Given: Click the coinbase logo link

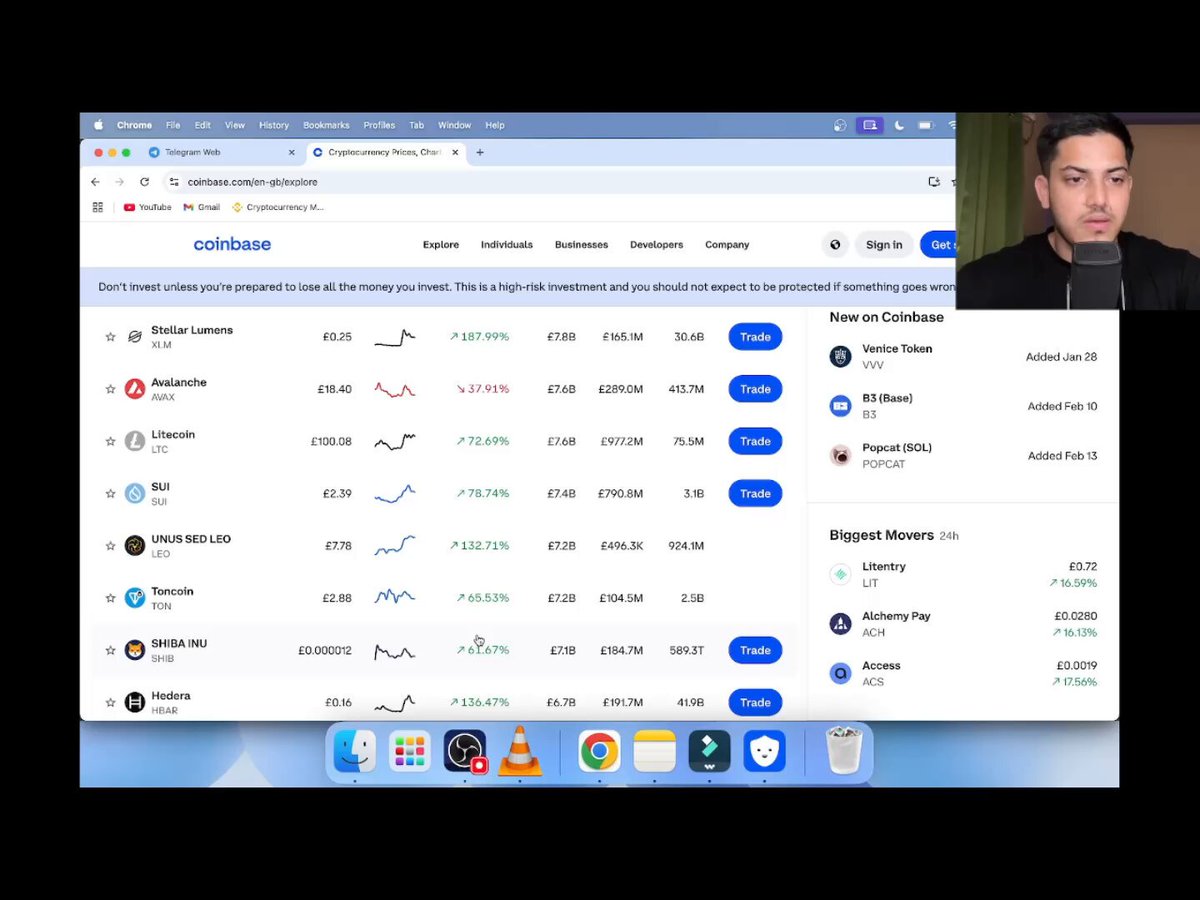Looking at the screenshot, I should 232,244.
